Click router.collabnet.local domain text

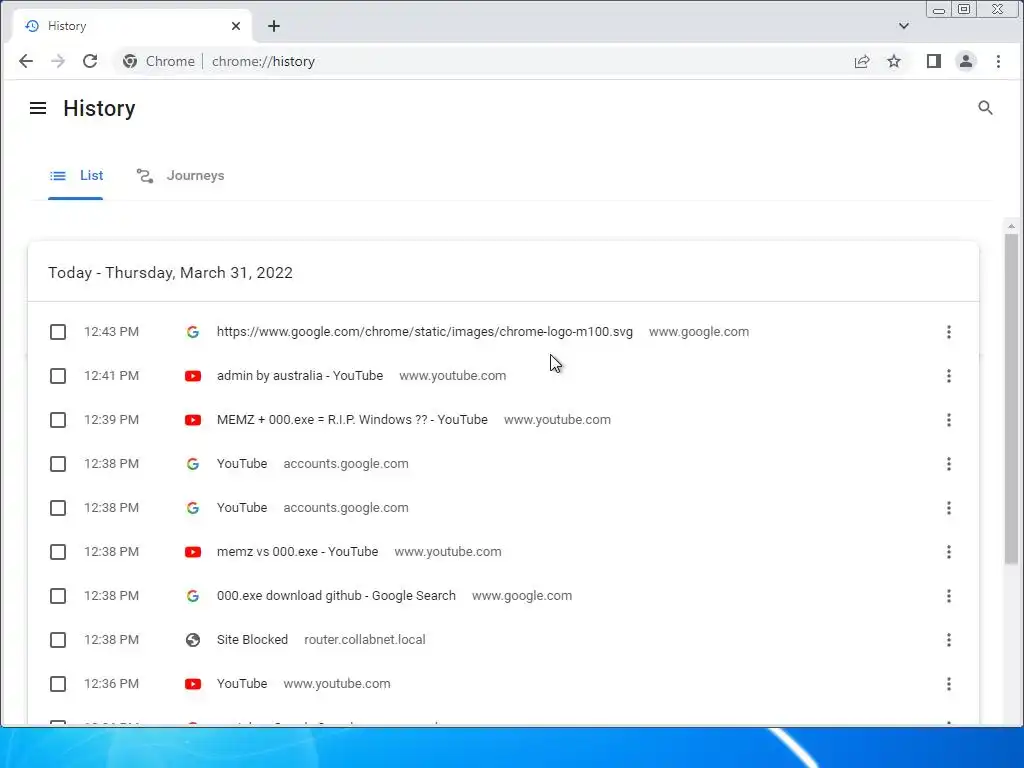click(x=364, y=640)
